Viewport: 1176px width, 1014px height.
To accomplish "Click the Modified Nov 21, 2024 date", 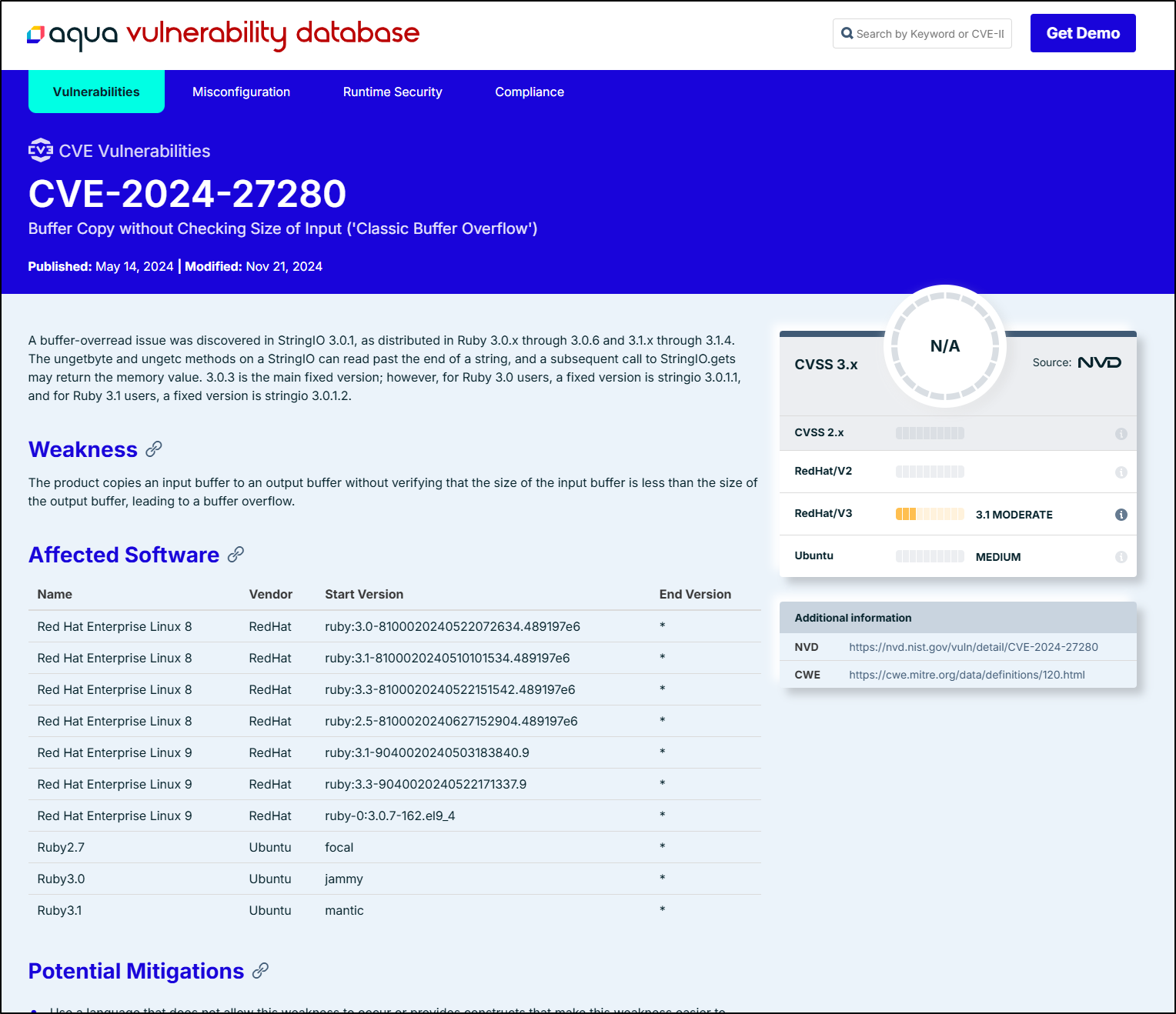I will click(253, 266).
